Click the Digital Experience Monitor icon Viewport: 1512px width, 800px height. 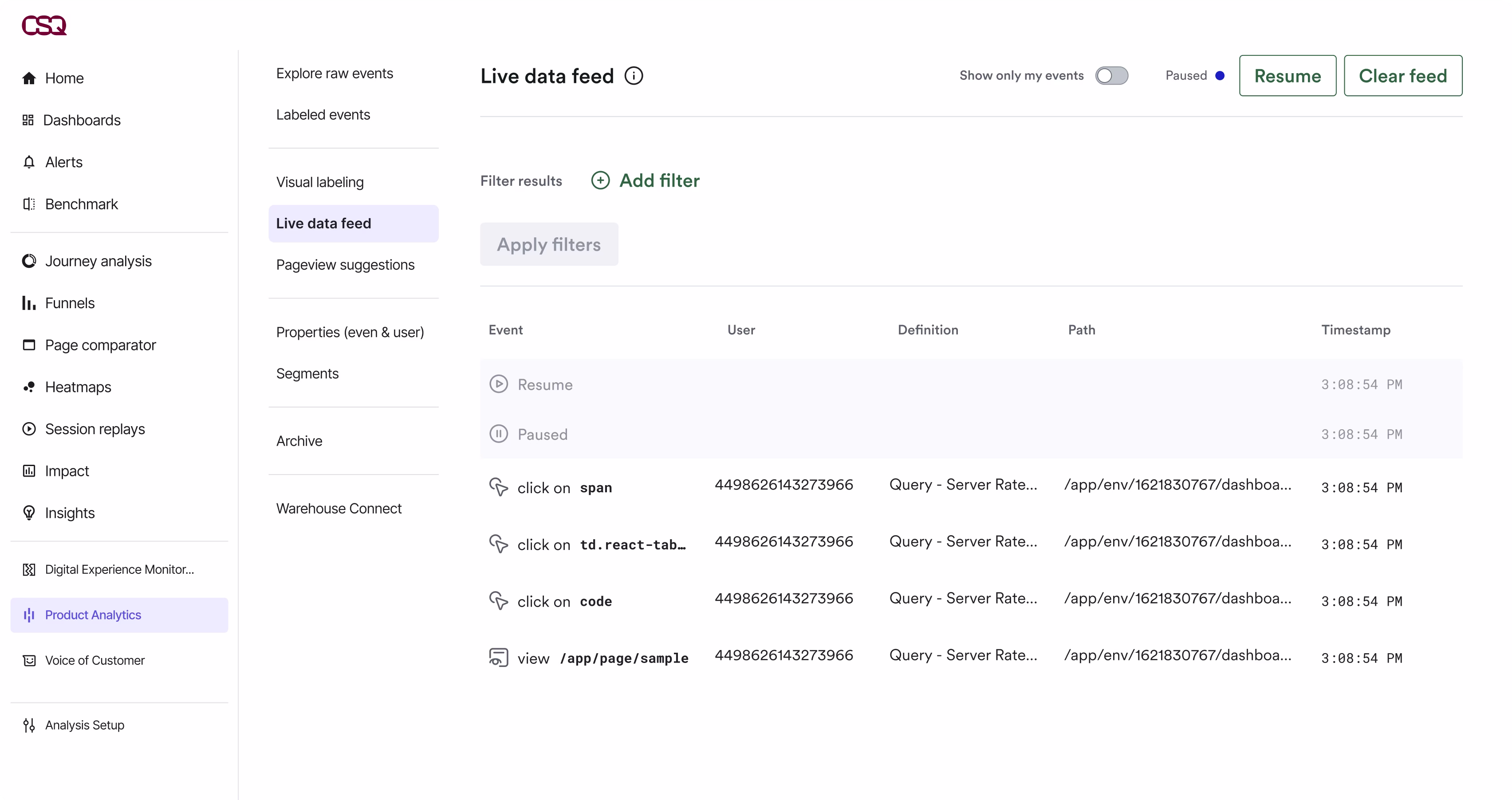coord(29,569)
